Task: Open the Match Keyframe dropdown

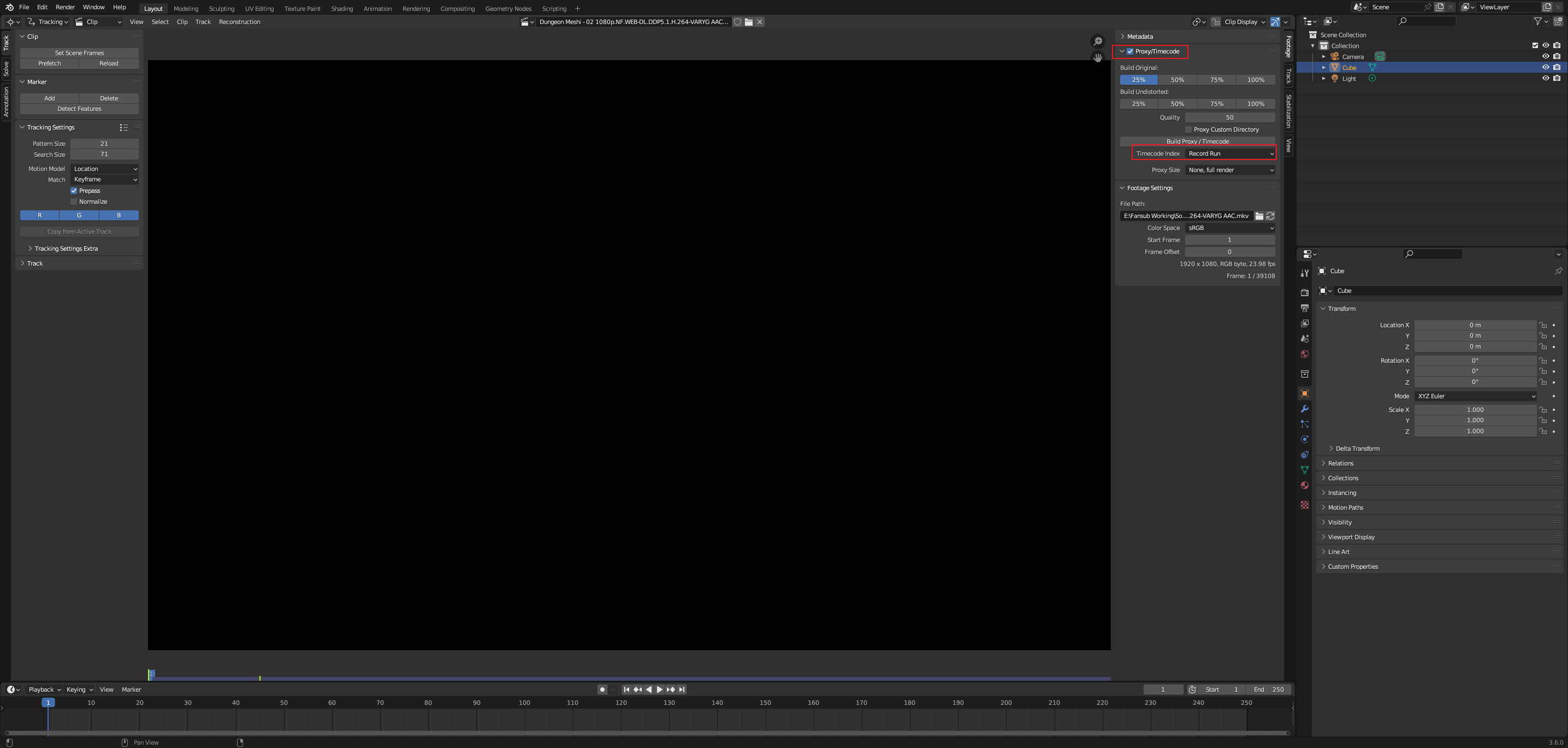Action: point(105,180)
